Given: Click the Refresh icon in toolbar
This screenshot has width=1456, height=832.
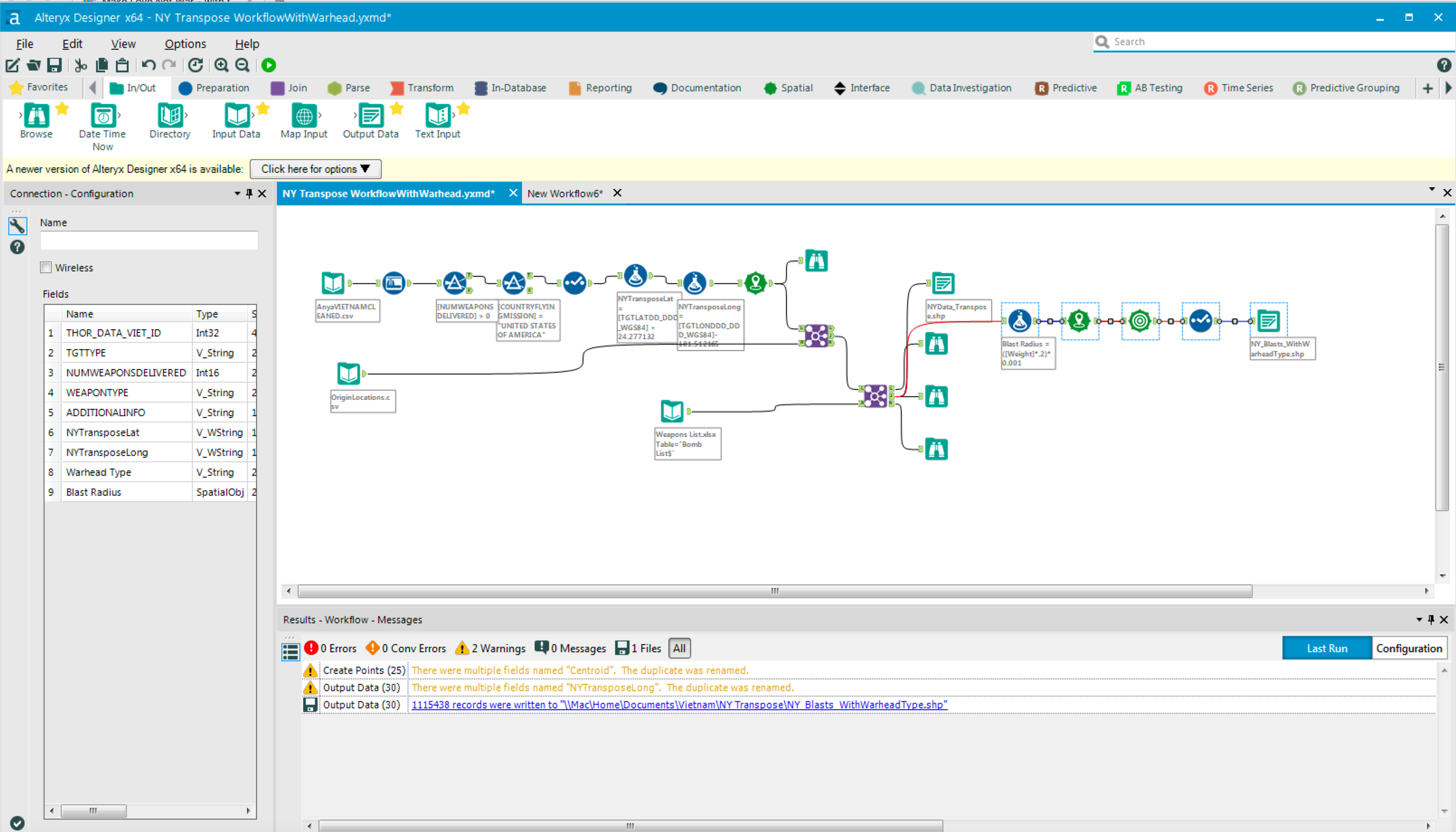Looking at the screenshot, I should tap(195, 65).
